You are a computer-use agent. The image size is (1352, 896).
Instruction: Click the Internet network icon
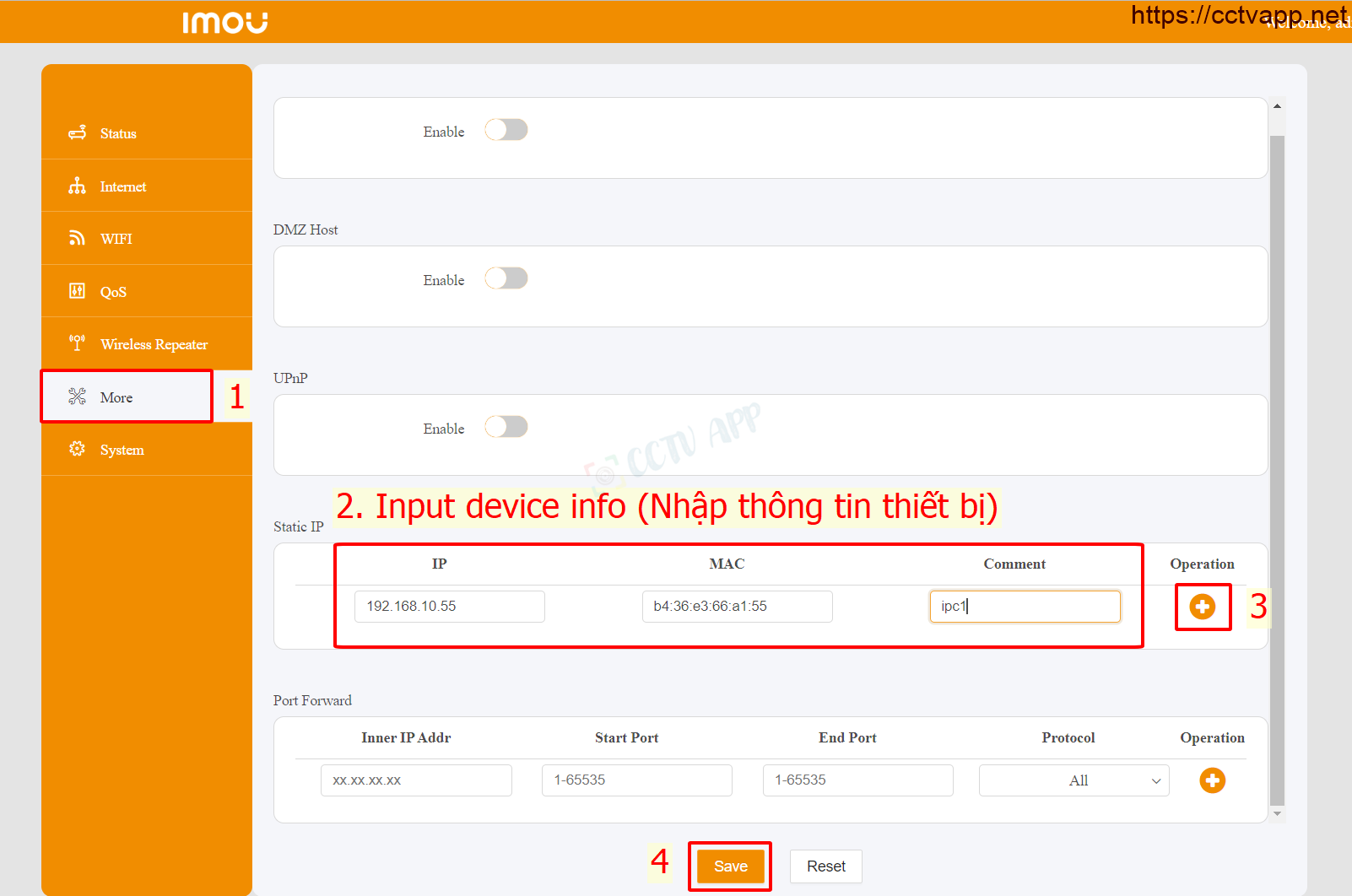tap(77, 186)
